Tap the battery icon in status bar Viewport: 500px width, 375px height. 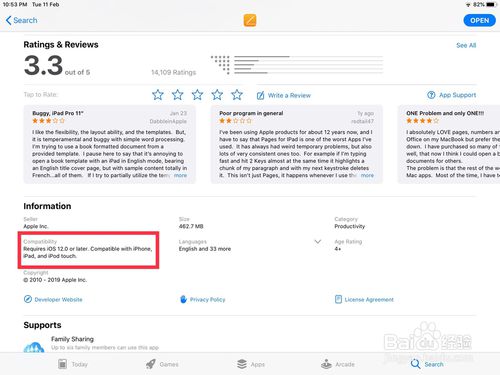491,5
